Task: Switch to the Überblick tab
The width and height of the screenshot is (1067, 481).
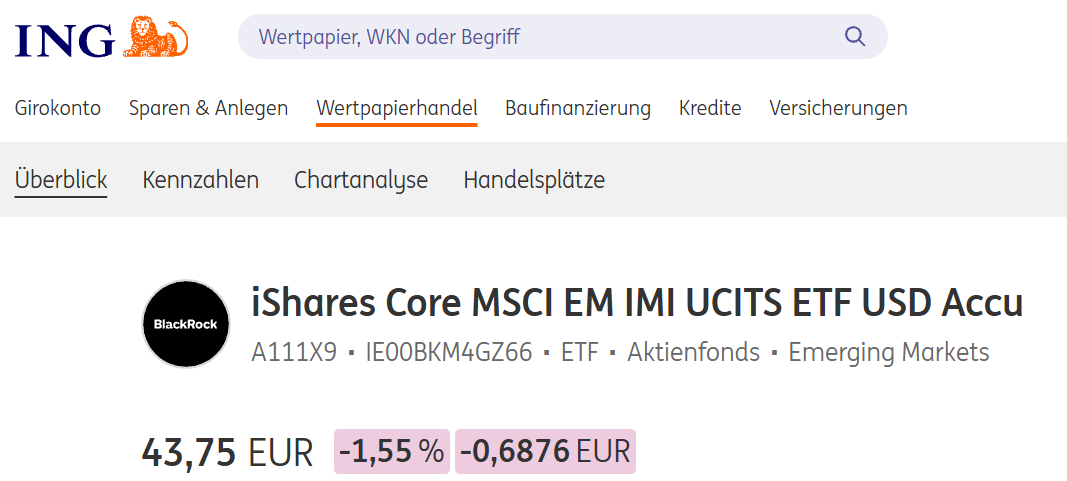Action: click(61, 180)
